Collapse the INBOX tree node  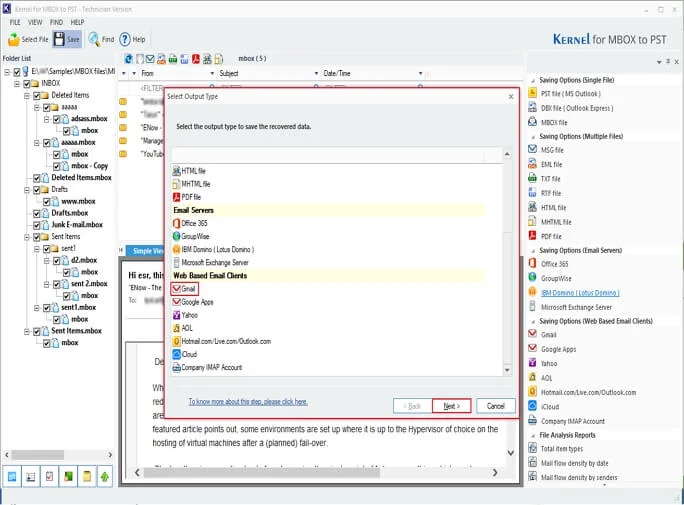click(17, 83)
